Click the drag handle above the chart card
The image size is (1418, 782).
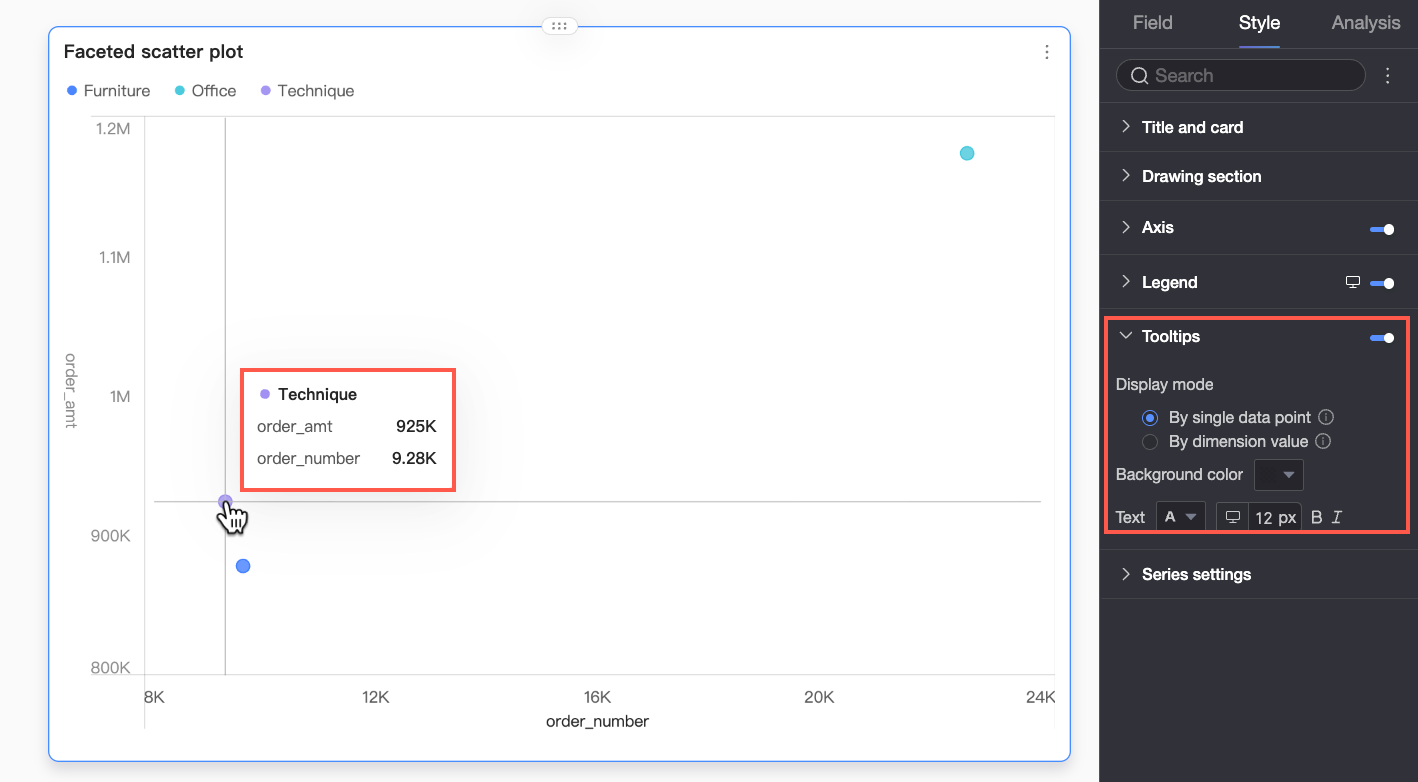pos(559,26)
